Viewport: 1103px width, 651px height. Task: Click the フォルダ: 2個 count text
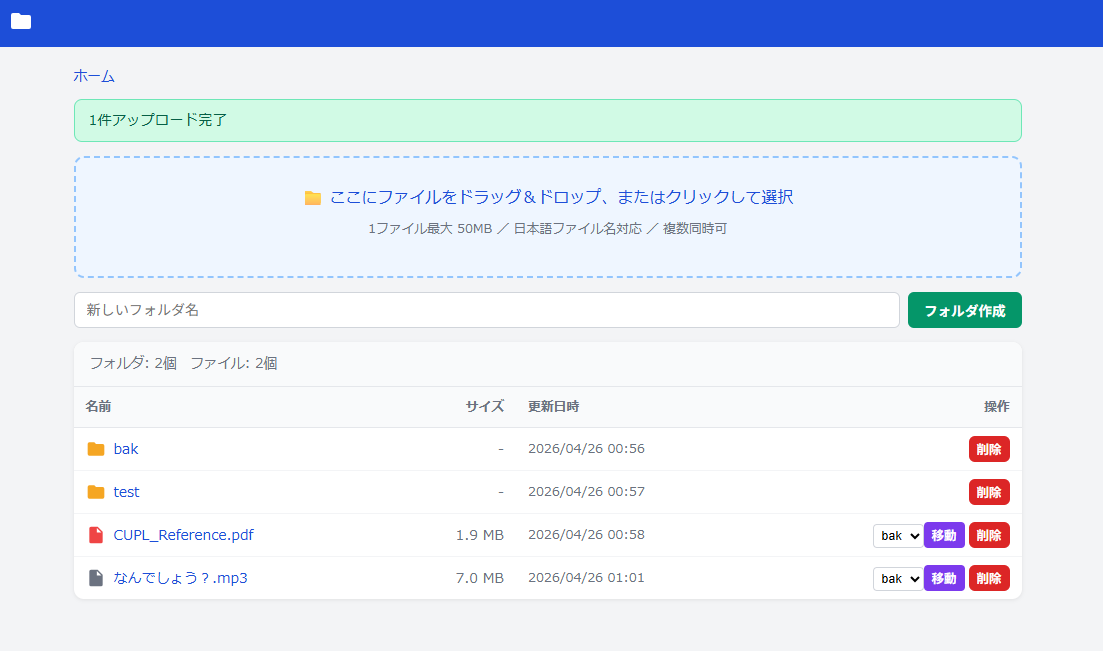coord(133,363)
